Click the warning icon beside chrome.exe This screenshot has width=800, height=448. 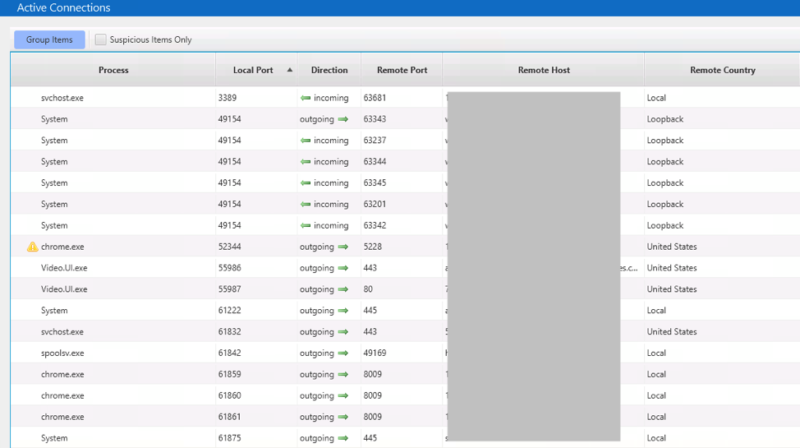tap(32, 247)
